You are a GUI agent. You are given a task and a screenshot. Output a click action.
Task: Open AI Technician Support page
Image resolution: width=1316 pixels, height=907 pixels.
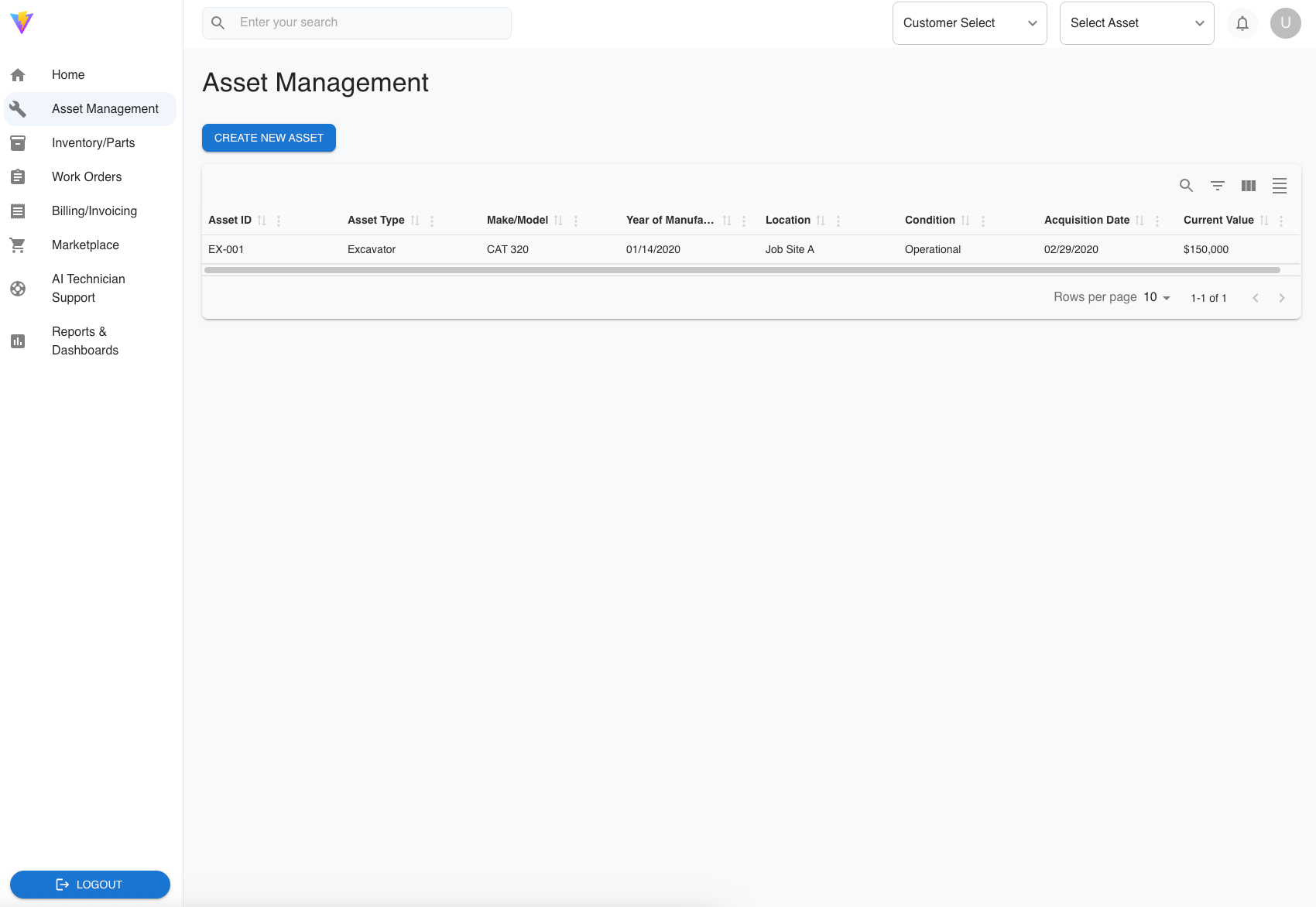[x=91, y=289]
